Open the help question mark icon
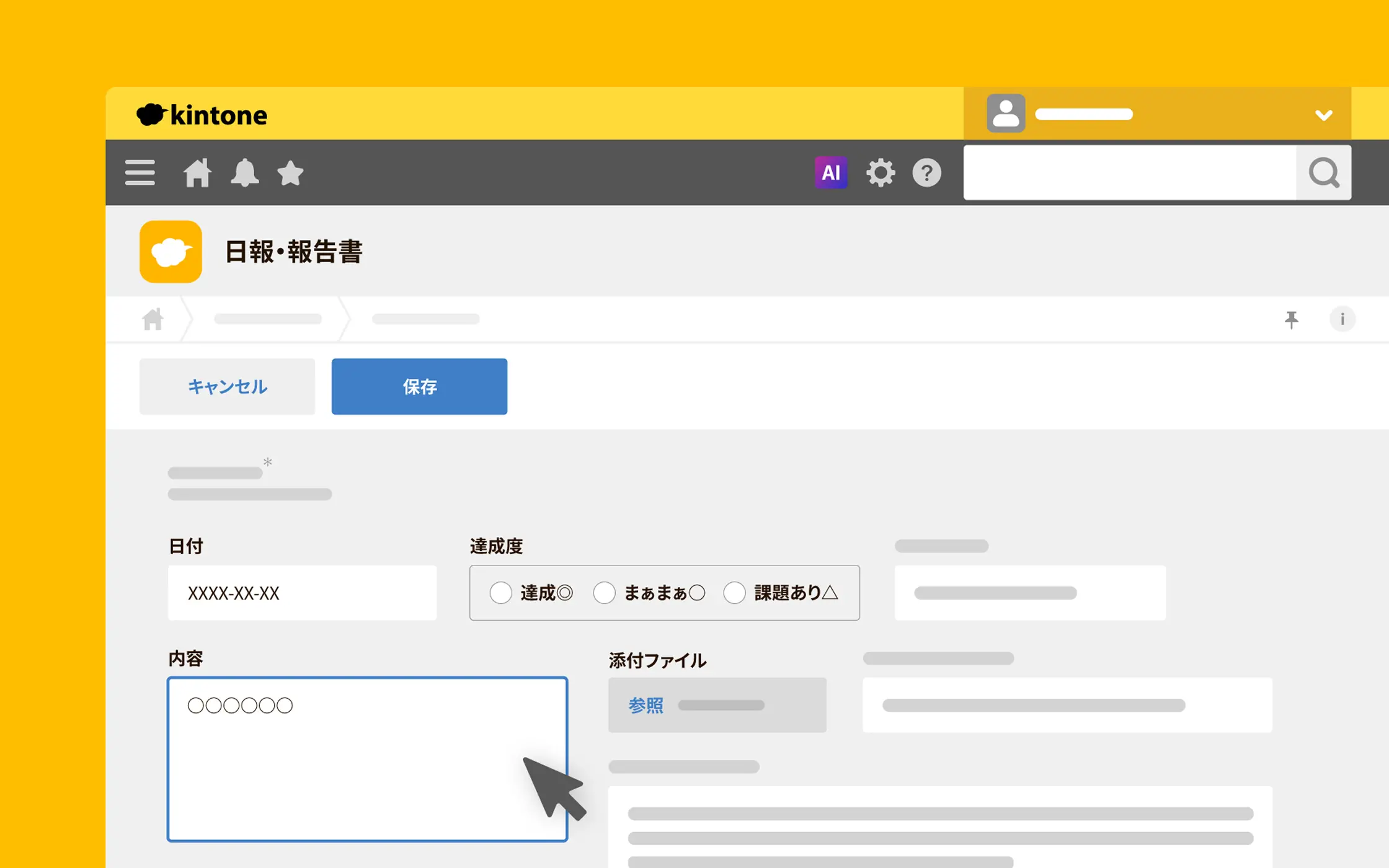 click(926, 172)
